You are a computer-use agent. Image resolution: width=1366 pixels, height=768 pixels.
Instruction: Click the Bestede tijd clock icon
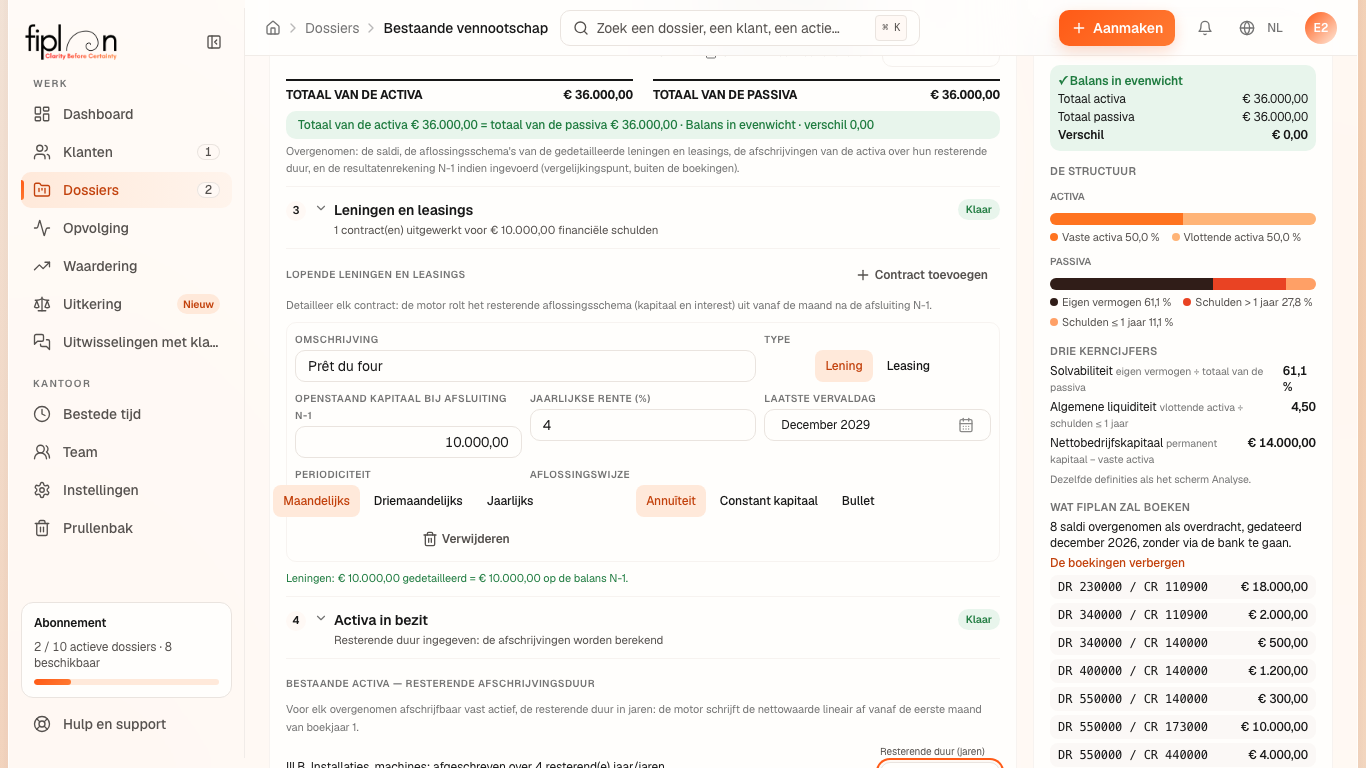pos(42,414)
